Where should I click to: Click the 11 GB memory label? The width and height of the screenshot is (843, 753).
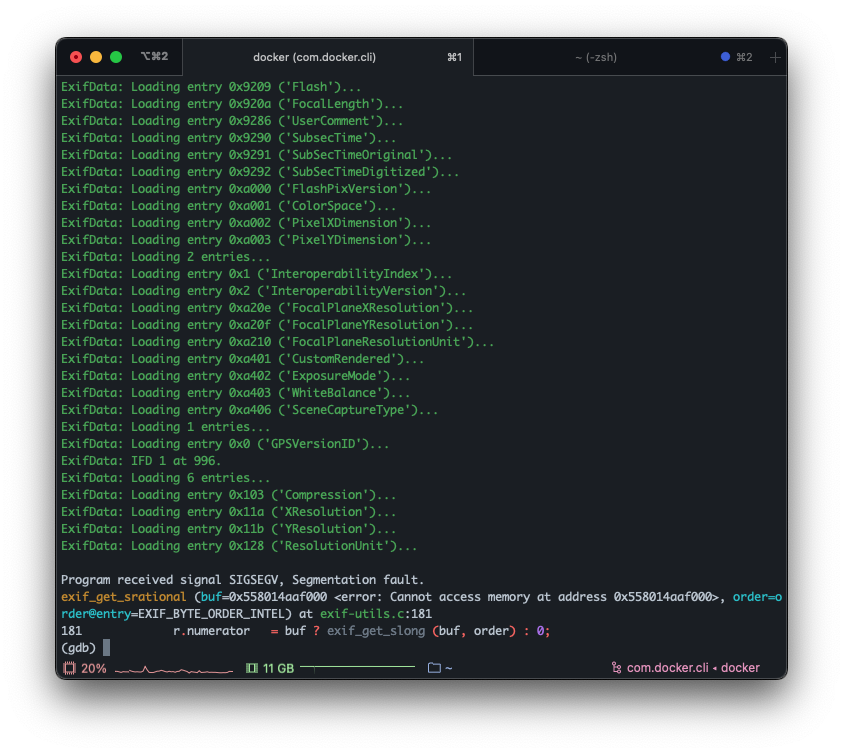(x=278, y=668)
